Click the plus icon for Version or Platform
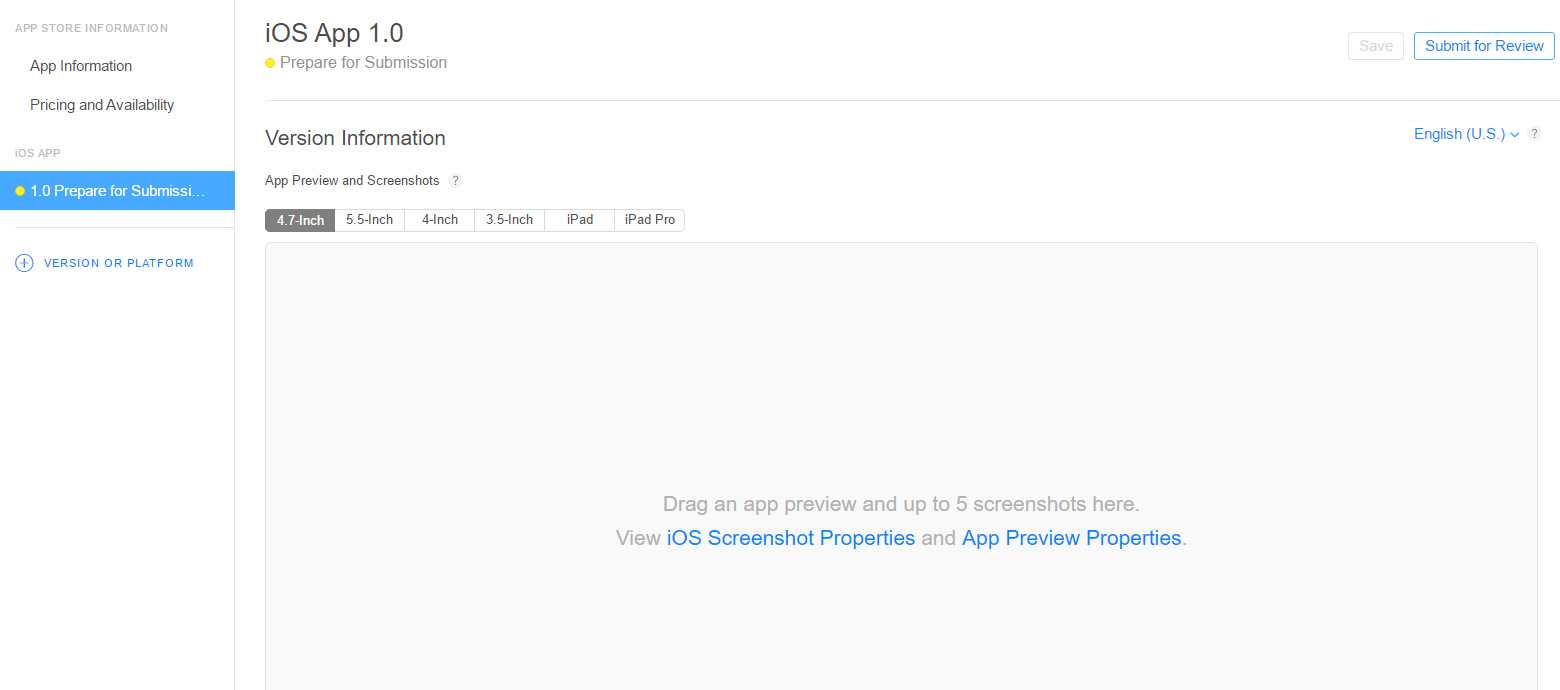The image size is (1560, 690). (24, 263)
